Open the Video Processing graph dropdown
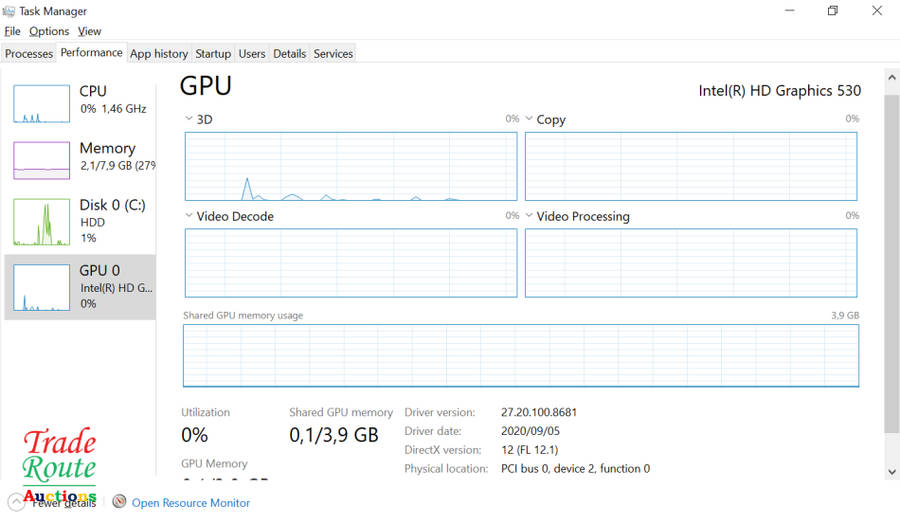Screen dimensions: 900x525 [x=529, y=216]
